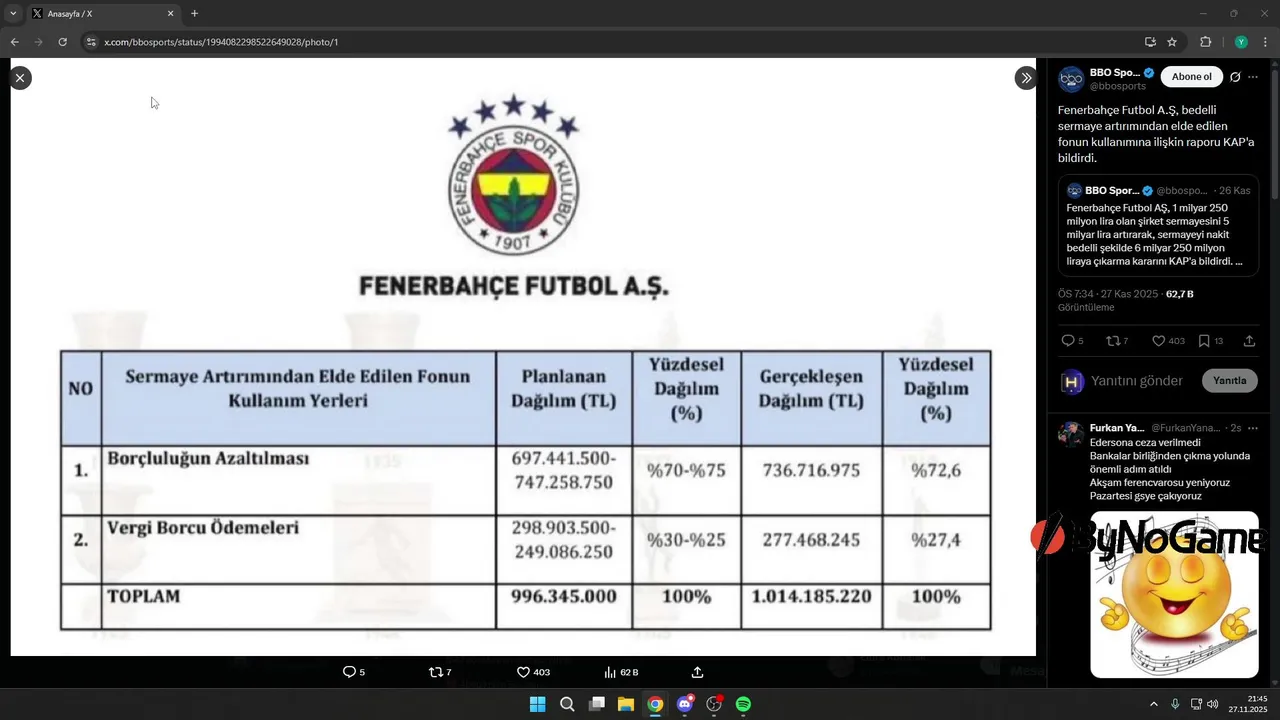Click the Abone ol button
Viewport: 1280px width, 720px height.
[x=1191, y=77]
